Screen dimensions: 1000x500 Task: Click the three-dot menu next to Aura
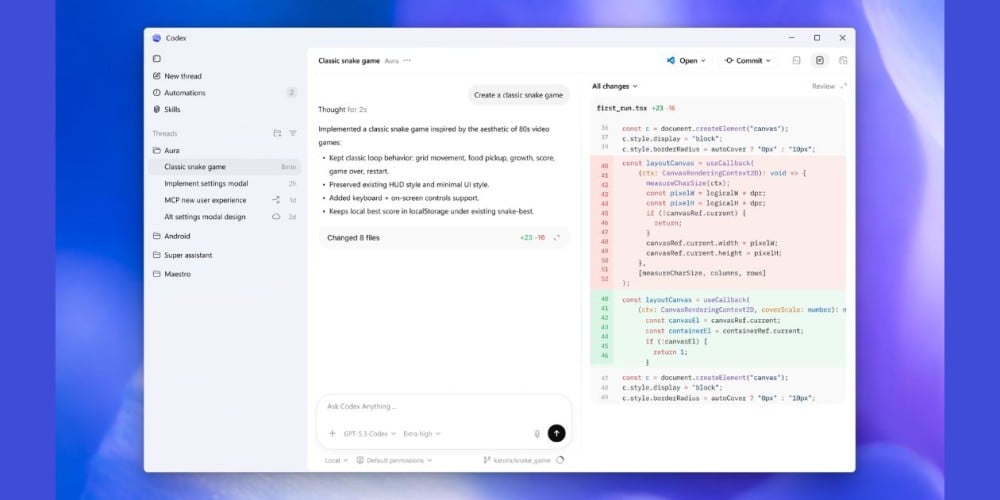click(x=407, y=61)
